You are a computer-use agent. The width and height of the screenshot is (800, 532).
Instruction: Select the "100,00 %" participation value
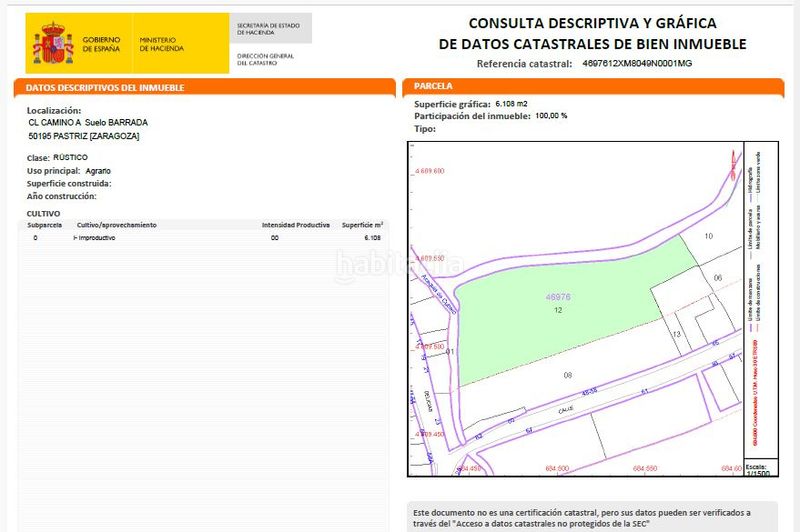coord(551,116)
